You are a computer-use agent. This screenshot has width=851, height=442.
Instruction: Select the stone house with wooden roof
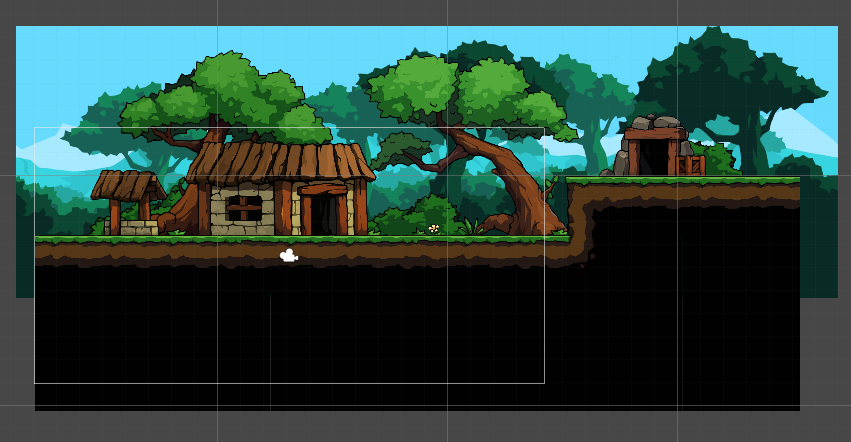pyautogui.click(x=280, y=188)
